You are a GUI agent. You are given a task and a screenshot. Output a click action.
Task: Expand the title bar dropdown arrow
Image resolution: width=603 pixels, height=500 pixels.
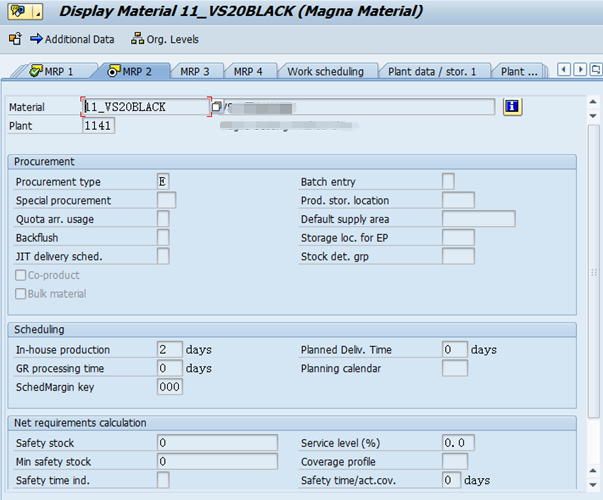(38, 12)
